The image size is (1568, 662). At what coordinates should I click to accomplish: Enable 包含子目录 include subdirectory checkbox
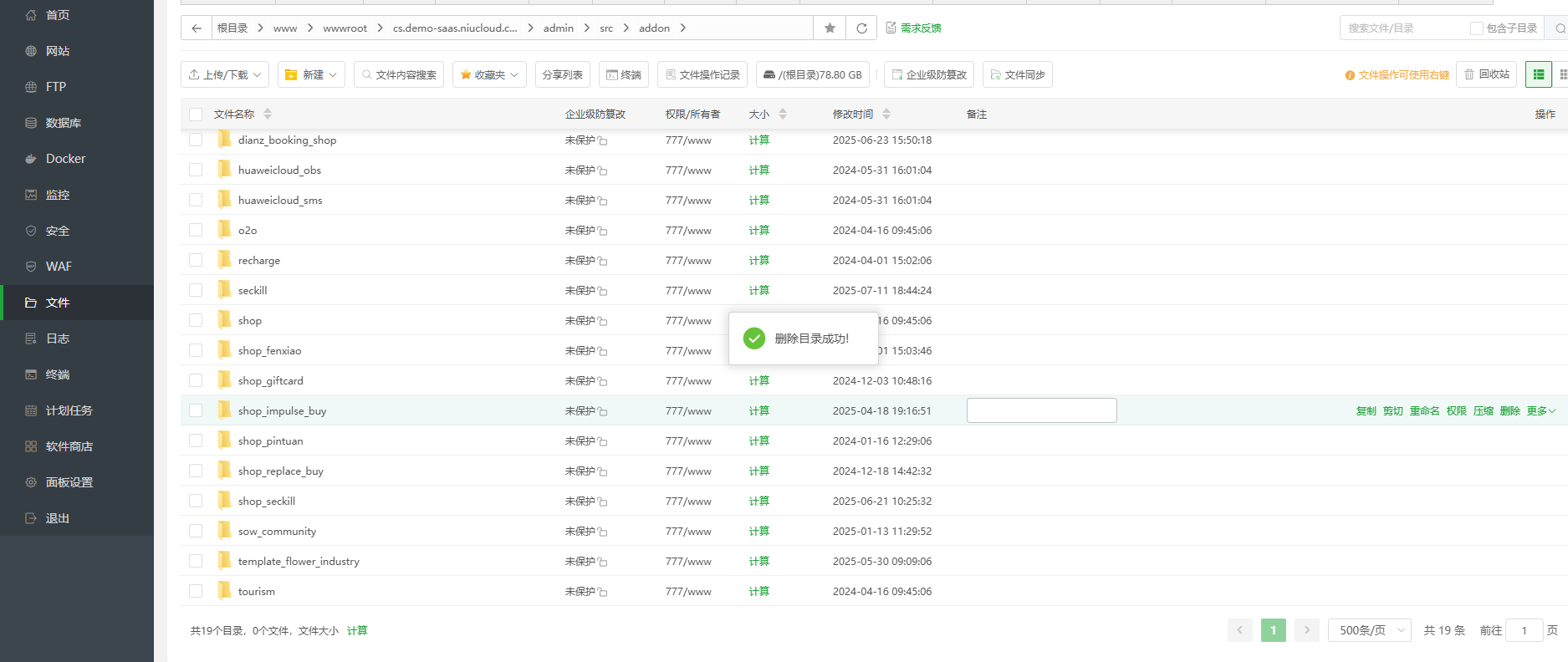point(1477,28)
